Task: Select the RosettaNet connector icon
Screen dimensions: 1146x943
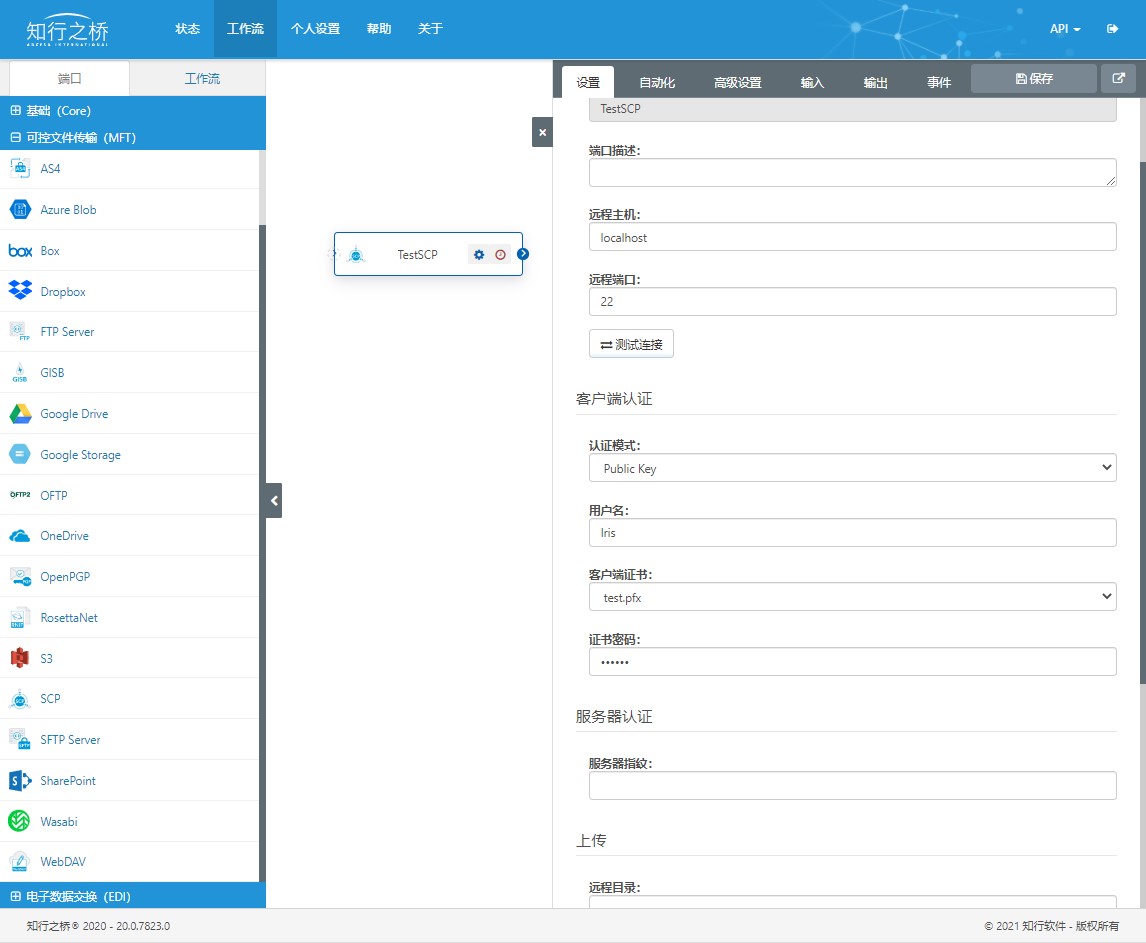Action: 20,618
